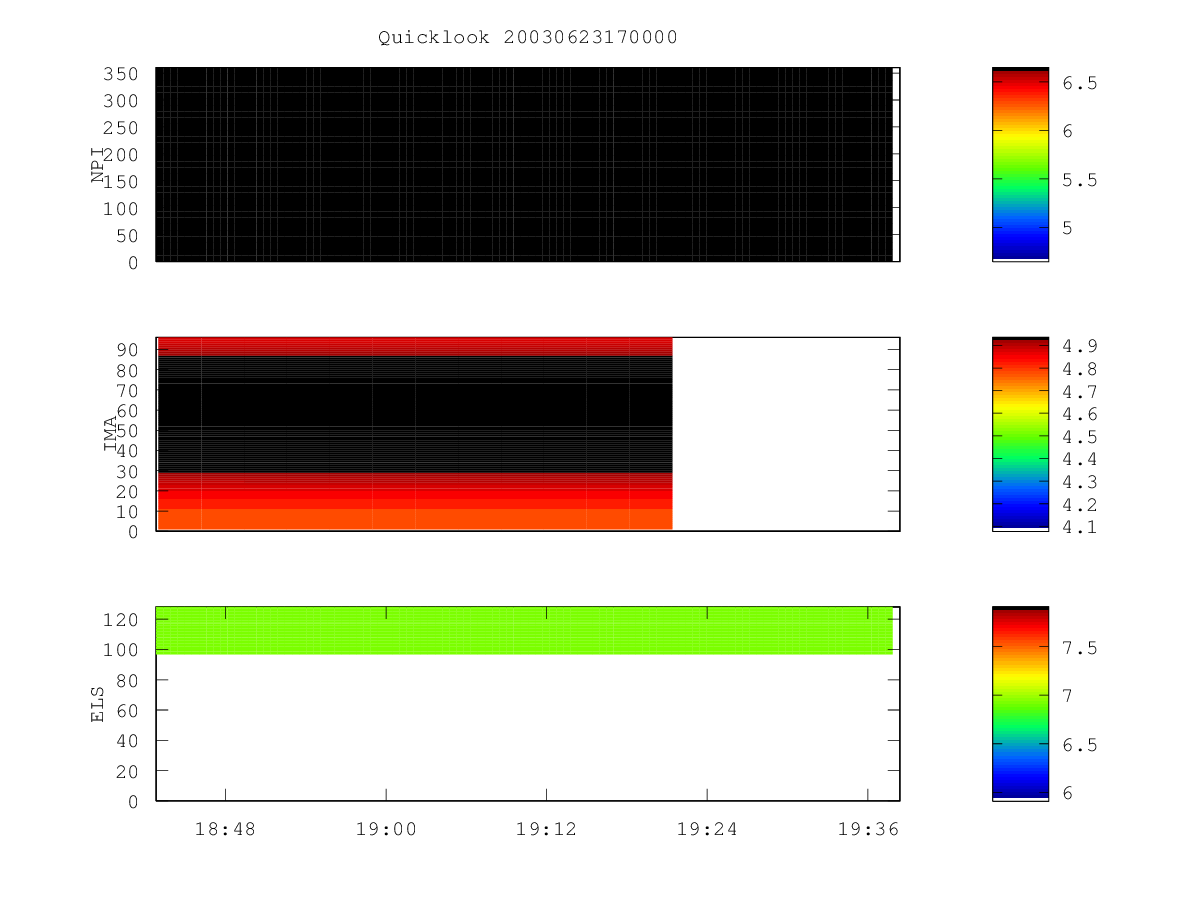
Task: Click the 60 tick on ELS axis
Action: pos(127,711)
